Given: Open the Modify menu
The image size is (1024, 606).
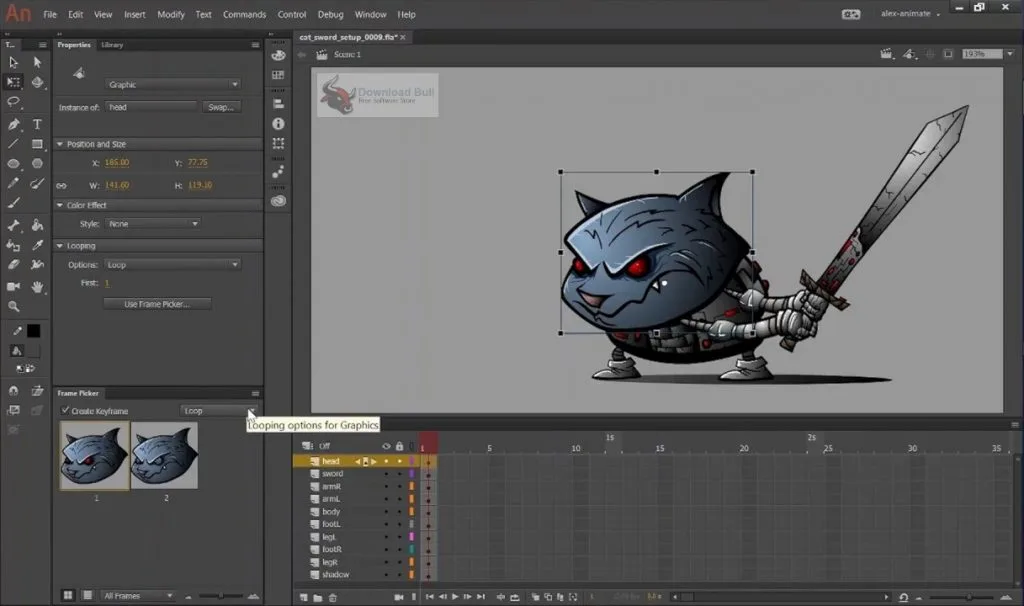Looking at the screenshot, I should coord(171,15).
